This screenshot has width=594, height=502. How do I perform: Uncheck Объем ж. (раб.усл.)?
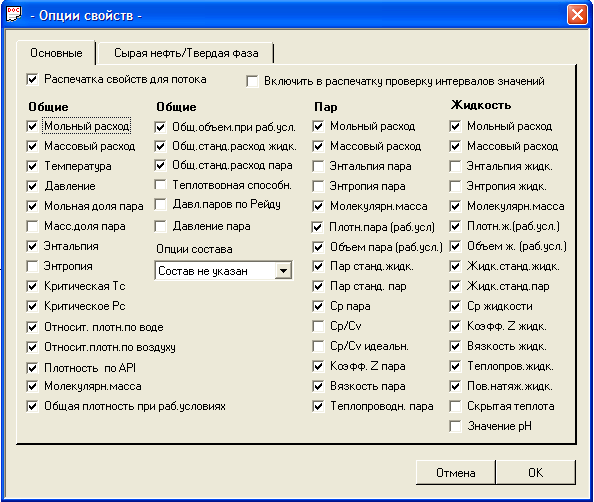(x=455, y=247)
